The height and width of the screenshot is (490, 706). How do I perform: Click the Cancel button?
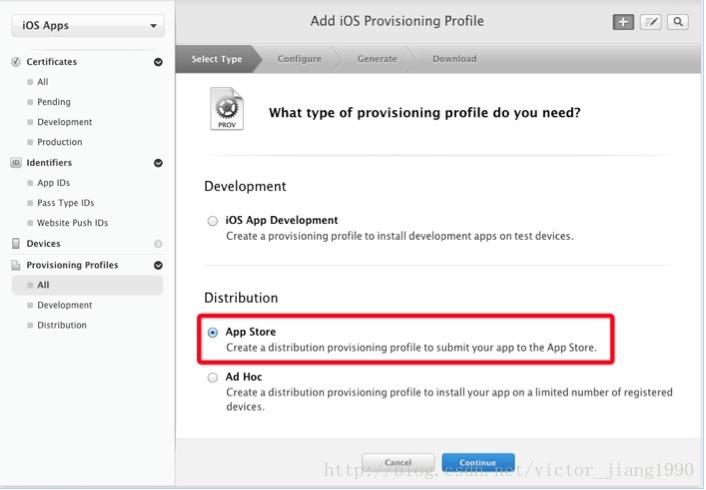click(x=398, y=463)
